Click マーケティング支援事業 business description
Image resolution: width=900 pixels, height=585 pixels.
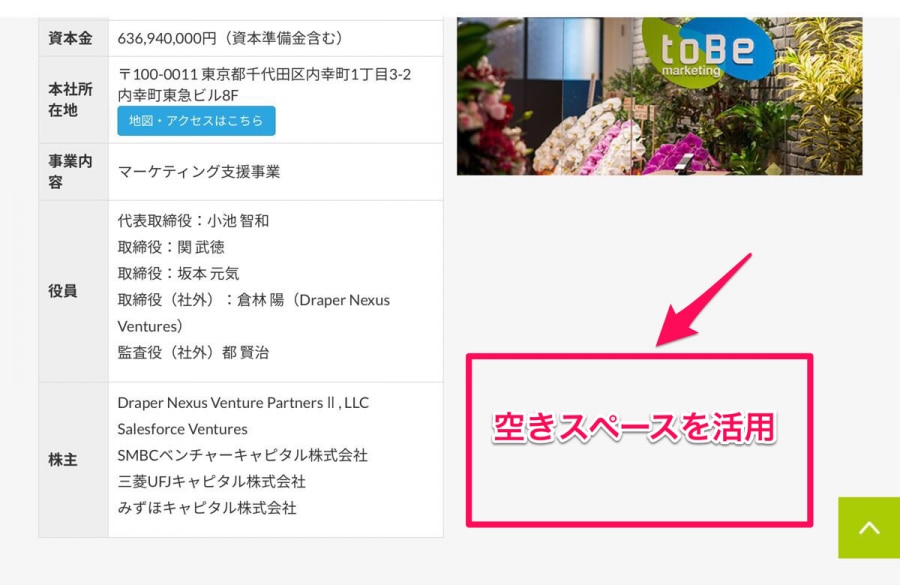[199, 172]
